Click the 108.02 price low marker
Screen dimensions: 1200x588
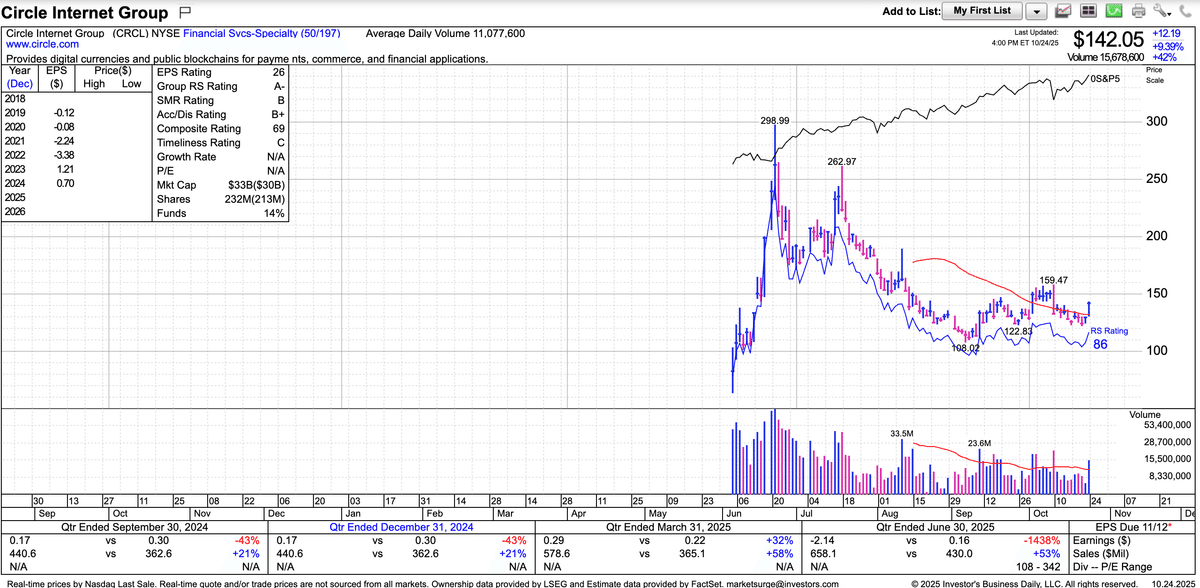click(x=966, y=349)
